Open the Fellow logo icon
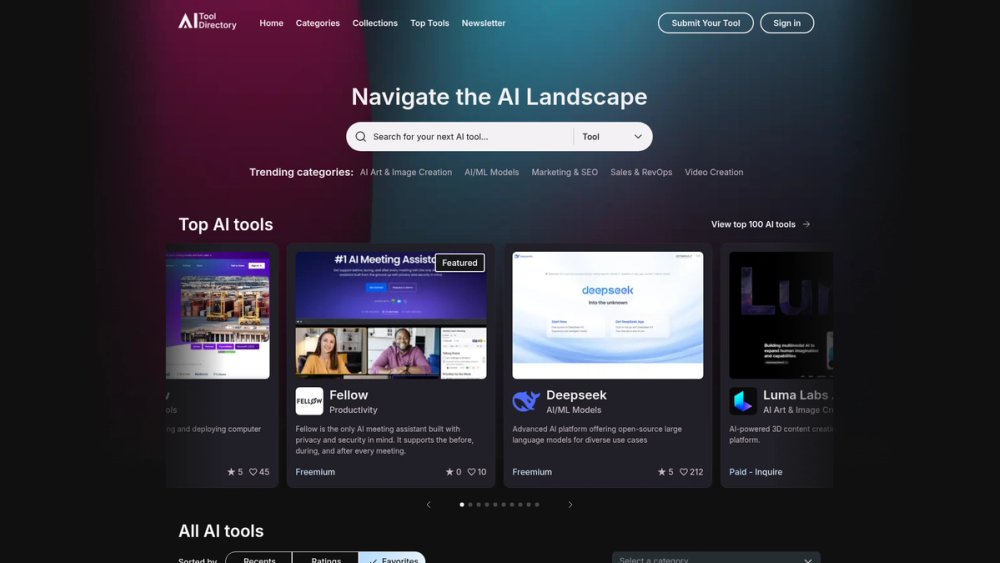This screenshot has width=1000, height=563. 309,401
